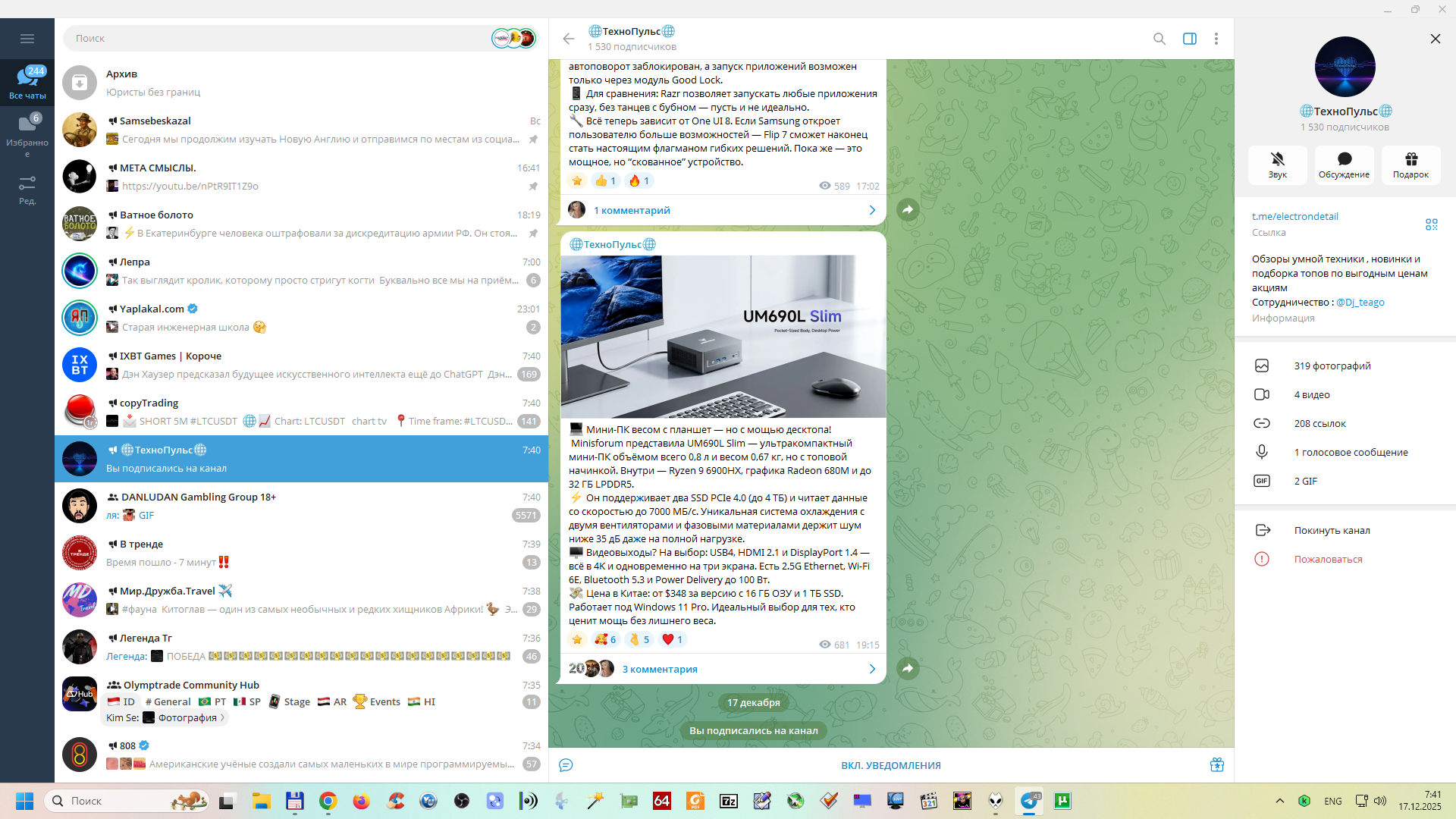This screenshot has width=1456, height=819.
Task: Switch to the Избранное folder tab
Action: click(27, 133)
